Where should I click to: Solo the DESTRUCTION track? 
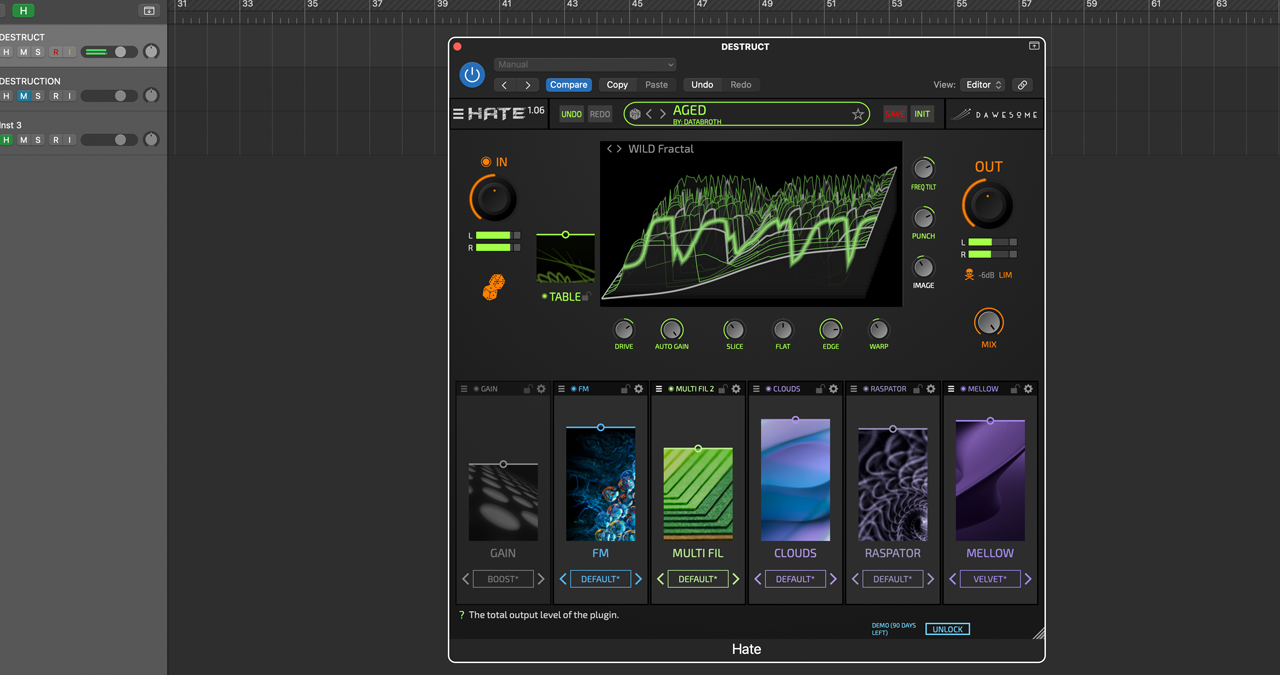tap(38, 96)
